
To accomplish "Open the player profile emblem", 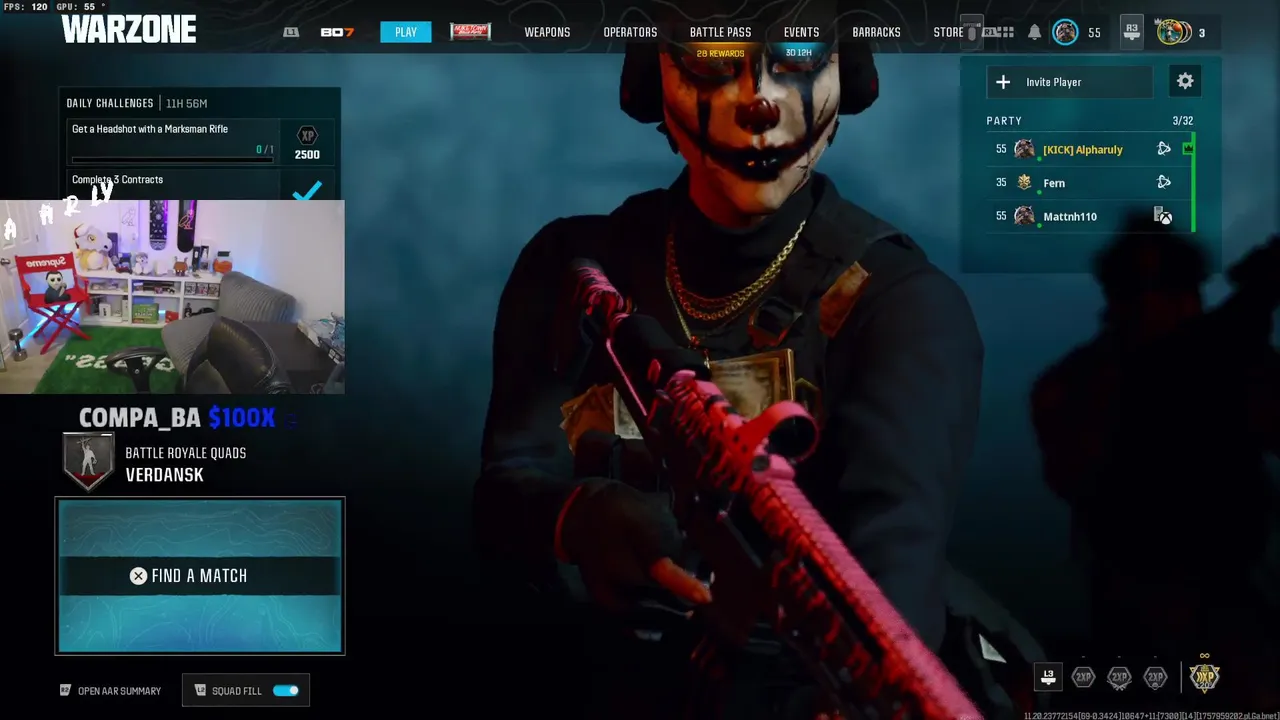I will click(1065, 32).
